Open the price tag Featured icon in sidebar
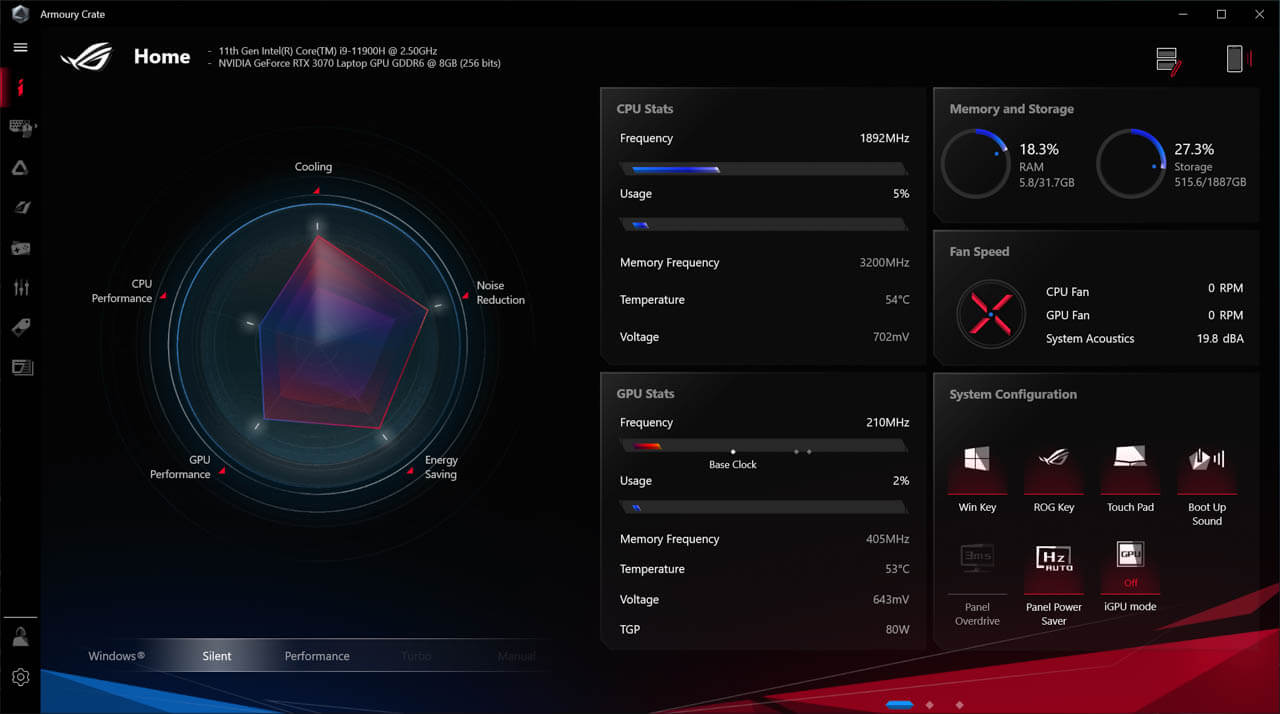The width and height of the screenshot is (1280, 714). (20, 327)
